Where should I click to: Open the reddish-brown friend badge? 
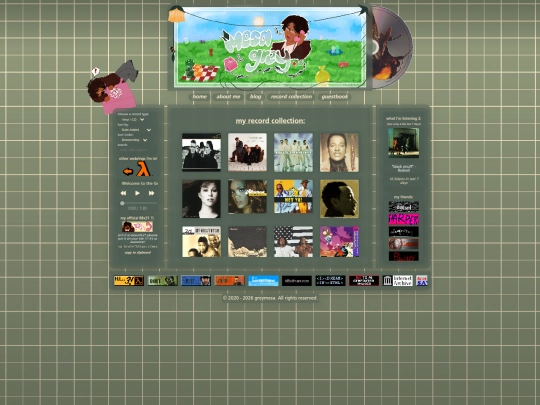403,244
